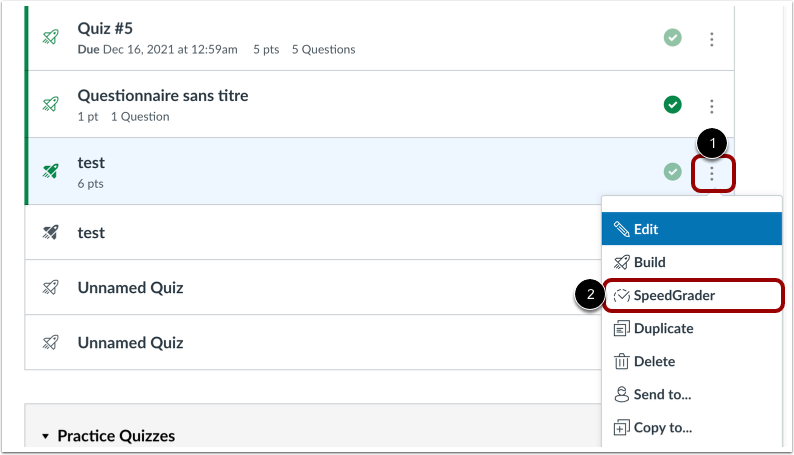This screenshot has width=794, height=455.
Task: Click rocket icon of unpublished test quiz
Action: [50, 233]
